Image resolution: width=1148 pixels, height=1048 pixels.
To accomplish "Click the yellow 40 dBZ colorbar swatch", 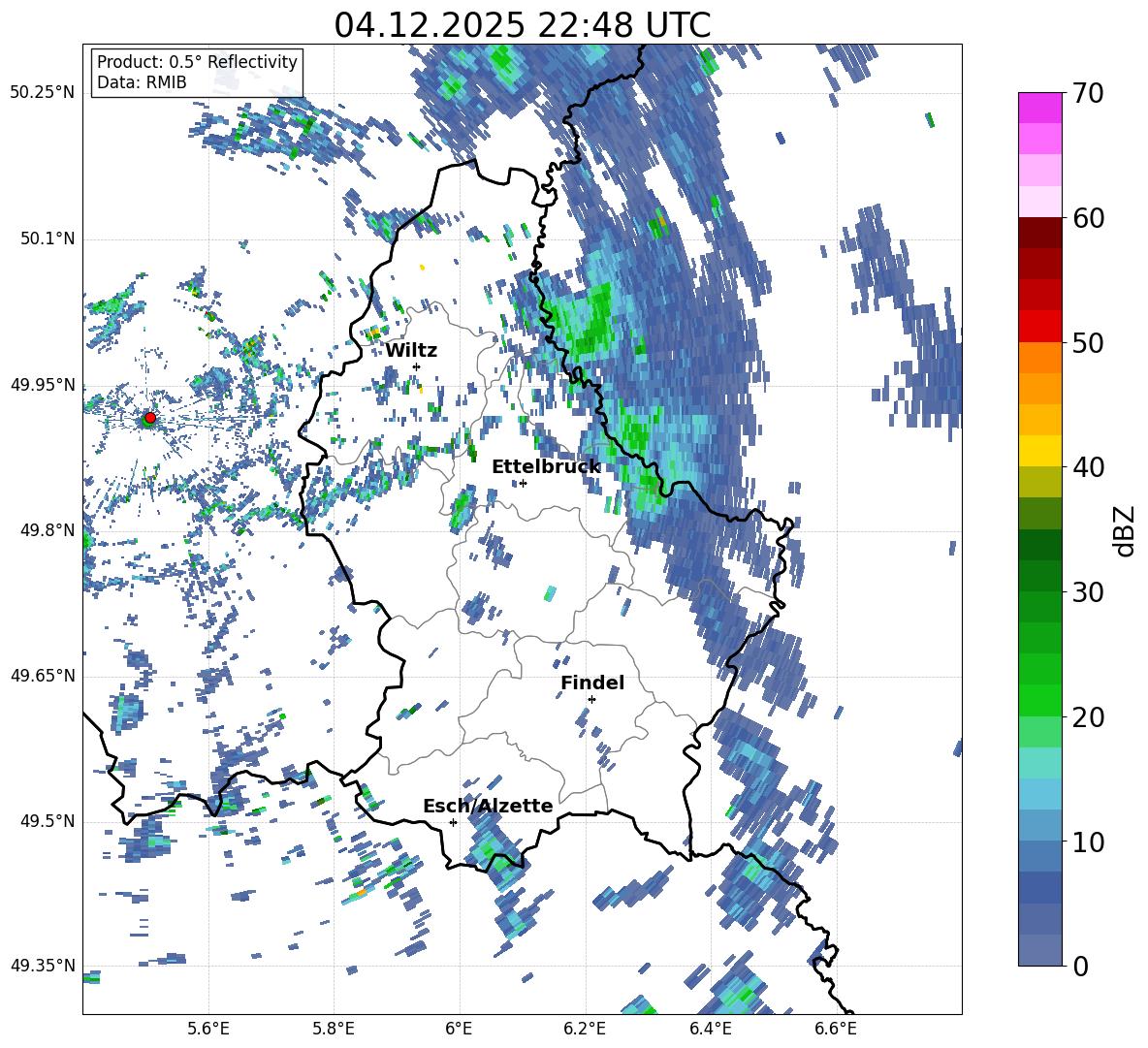I will tap(1039, 451).
